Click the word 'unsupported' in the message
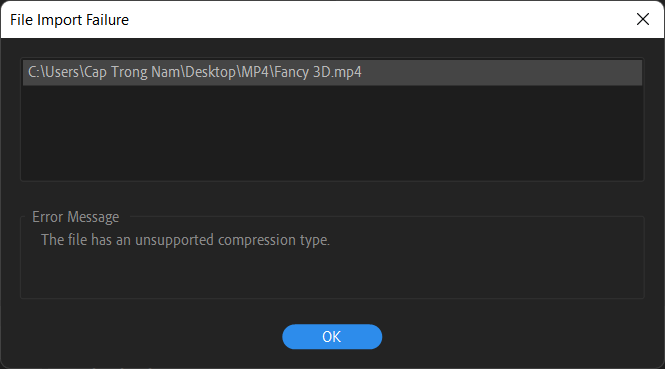665x369 pixels. [x=174, y=240]
